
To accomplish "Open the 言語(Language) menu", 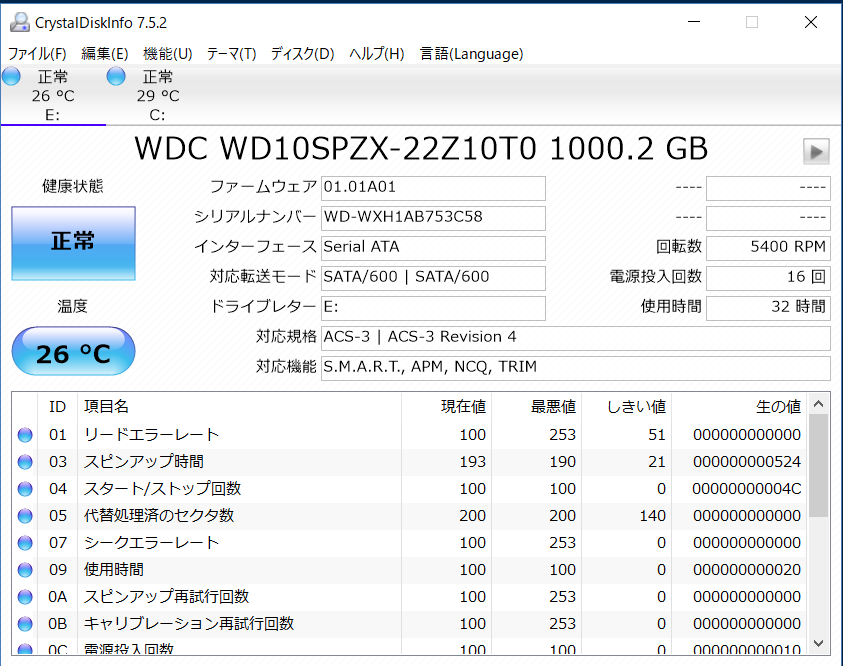I will tap(471, 54).
